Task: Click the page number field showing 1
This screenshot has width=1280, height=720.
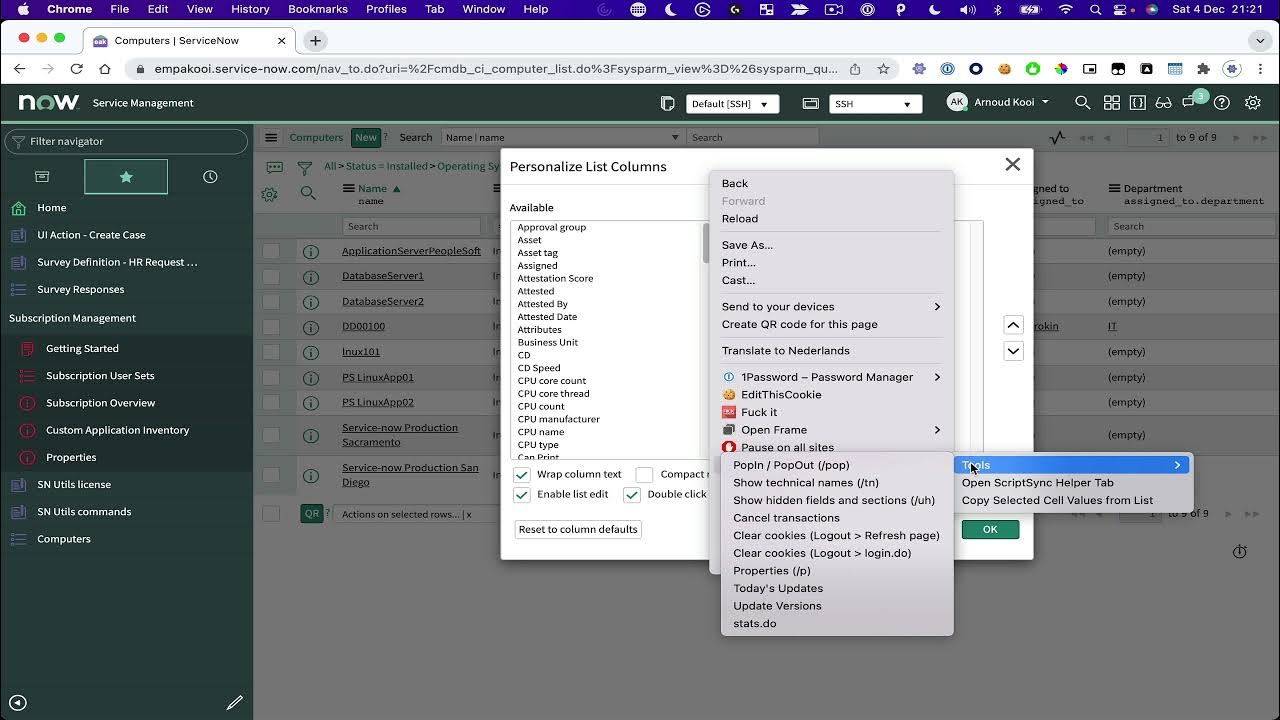Action: point(1147,138)
